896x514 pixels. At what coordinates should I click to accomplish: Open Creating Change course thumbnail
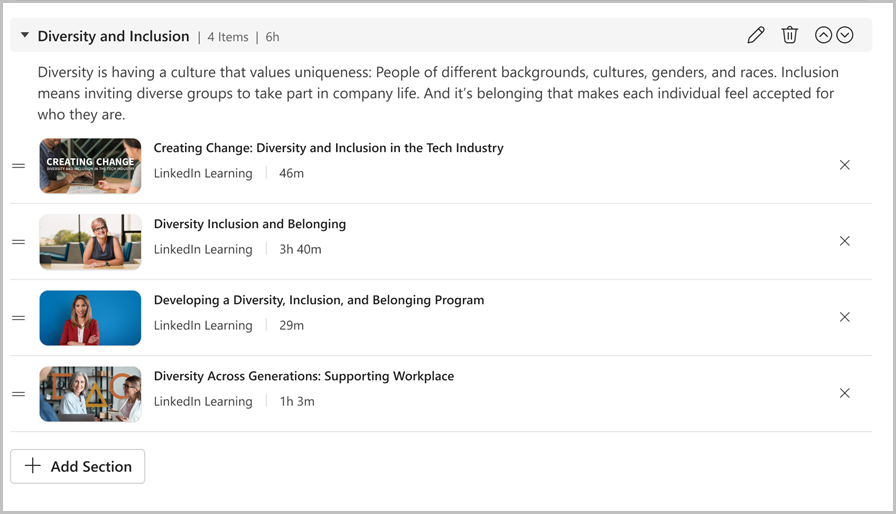[x=90, y=166]
